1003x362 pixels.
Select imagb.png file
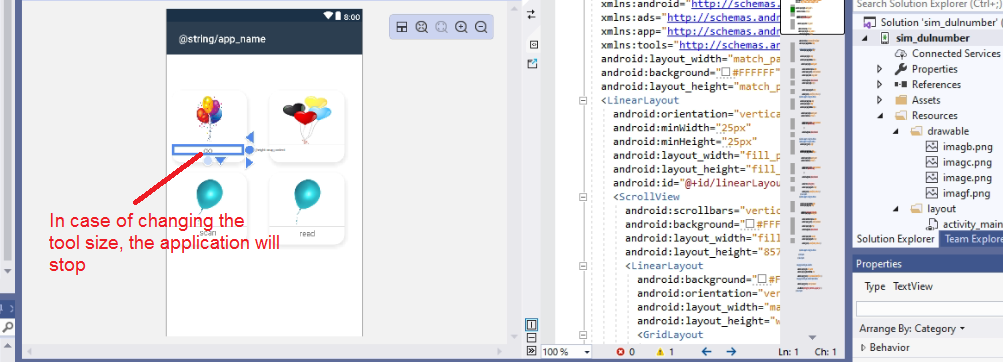[967, 146]
